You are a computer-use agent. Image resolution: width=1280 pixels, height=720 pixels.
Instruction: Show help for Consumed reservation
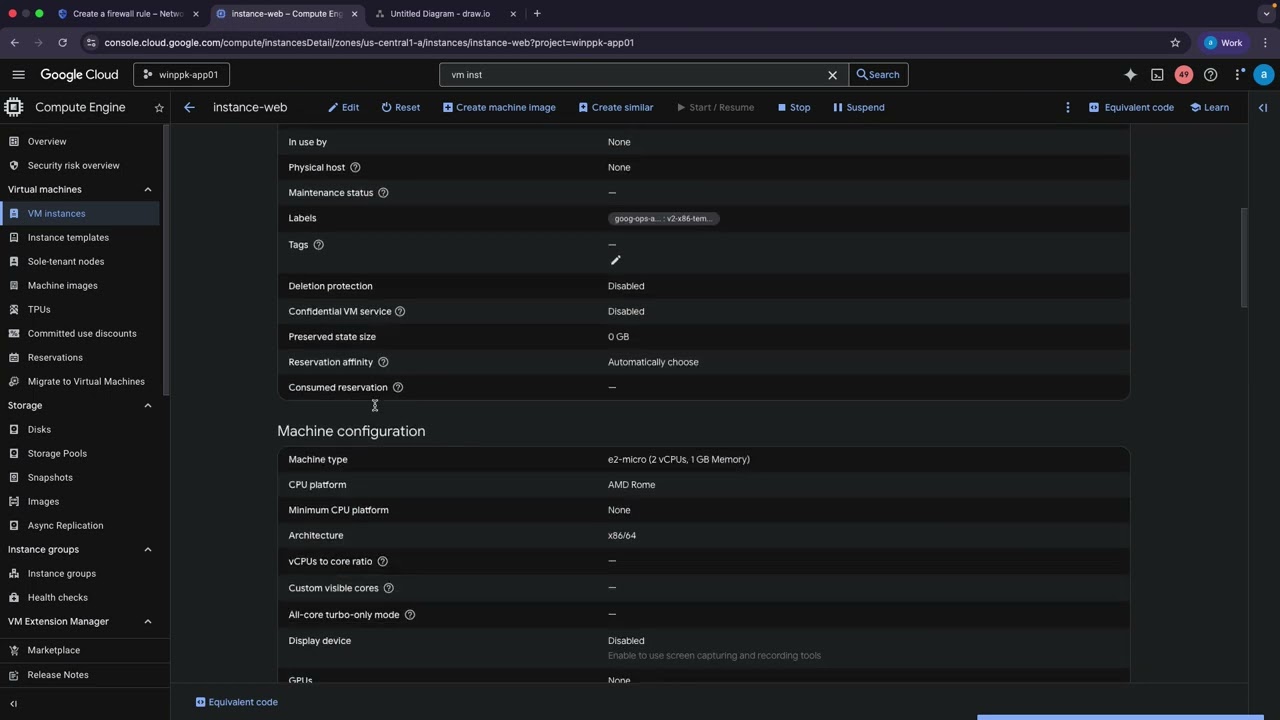tap(398, 388)
